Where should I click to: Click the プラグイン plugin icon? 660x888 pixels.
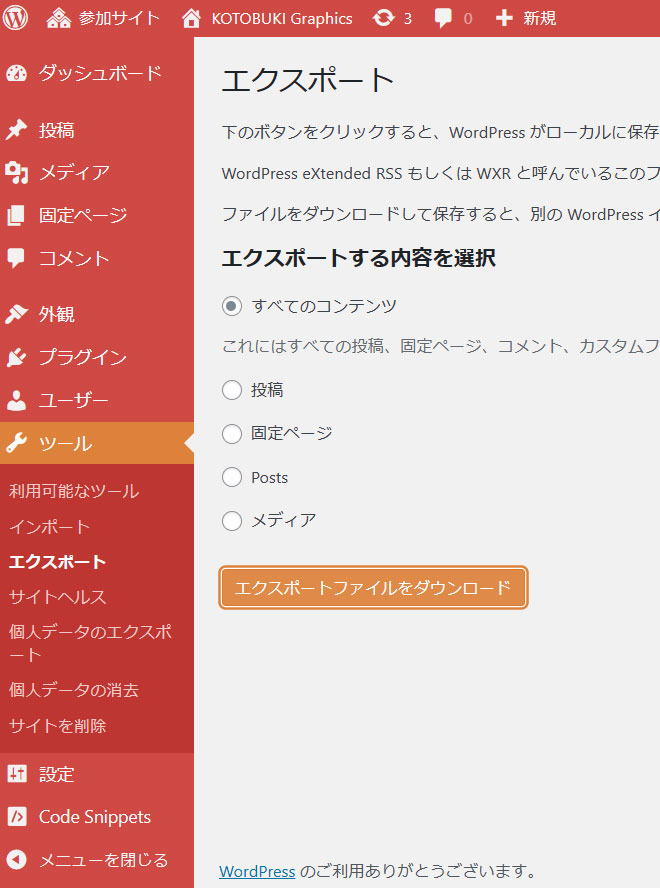click(x=17, y=358)
